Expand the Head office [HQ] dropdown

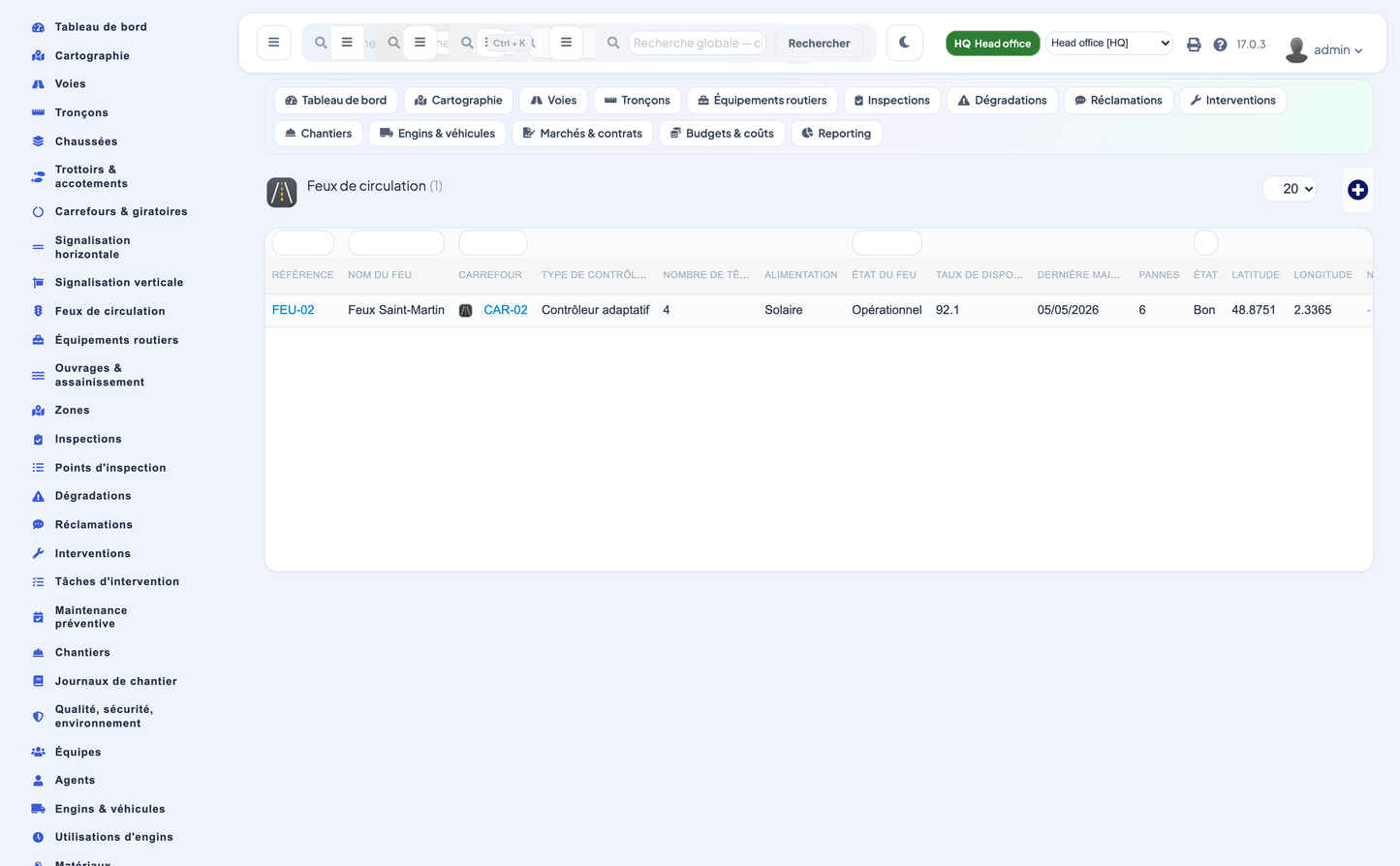1109,43
